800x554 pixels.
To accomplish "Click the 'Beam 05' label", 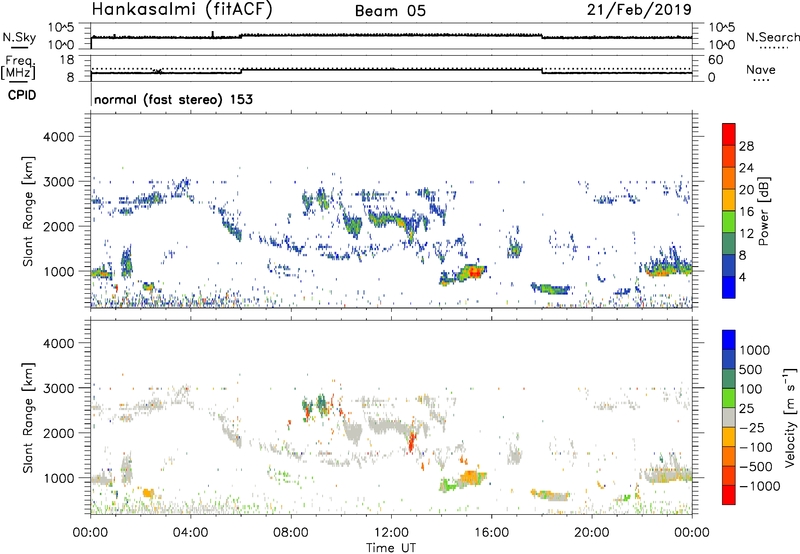I will point(390,11).
